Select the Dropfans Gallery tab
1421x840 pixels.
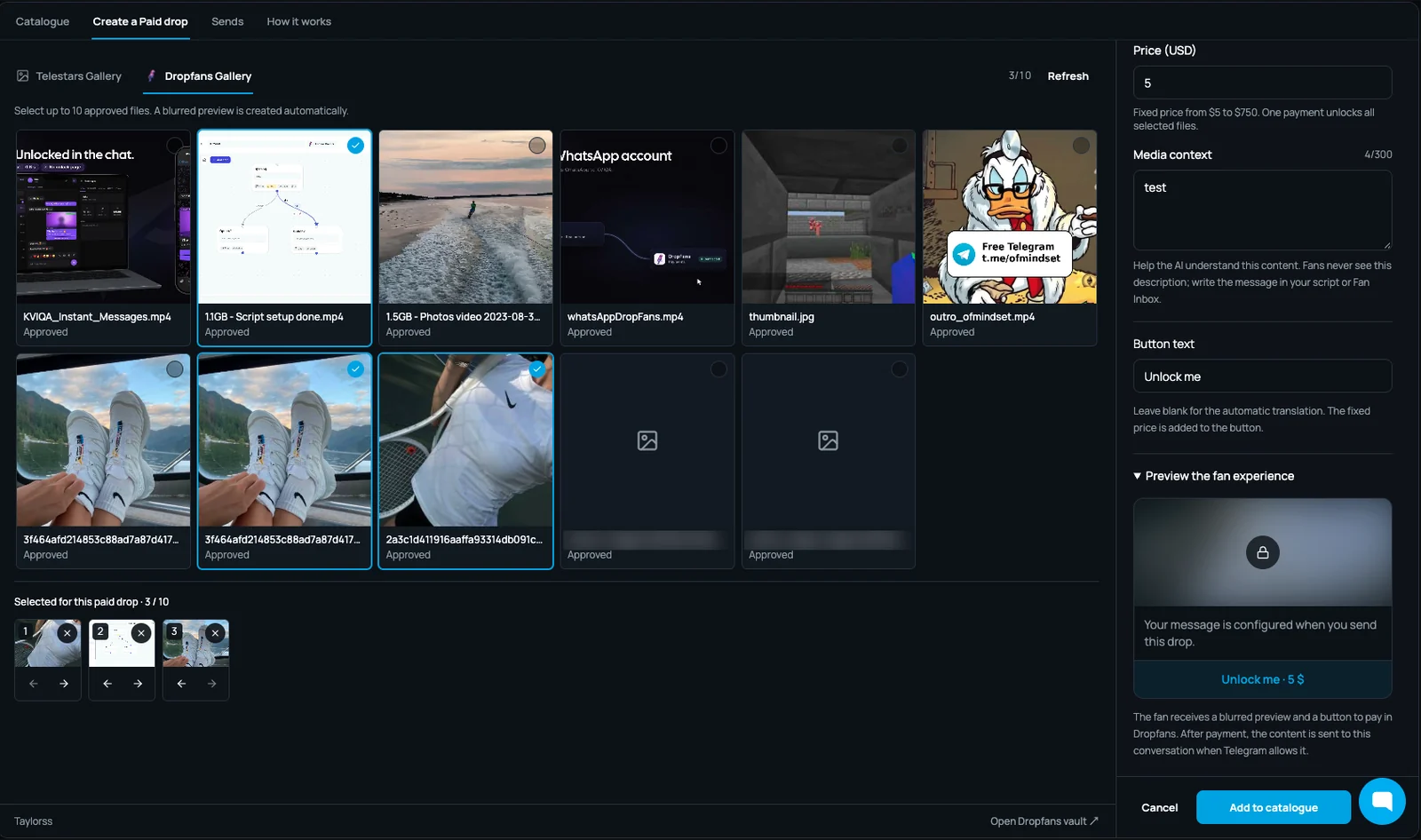199,76
